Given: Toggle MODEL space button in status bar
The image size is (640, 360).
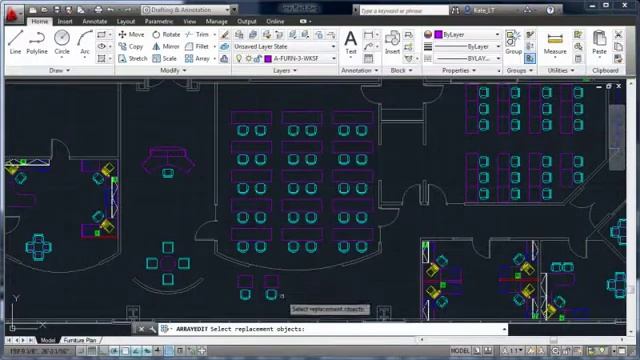Looking at the screenshot, I should 460,351.
